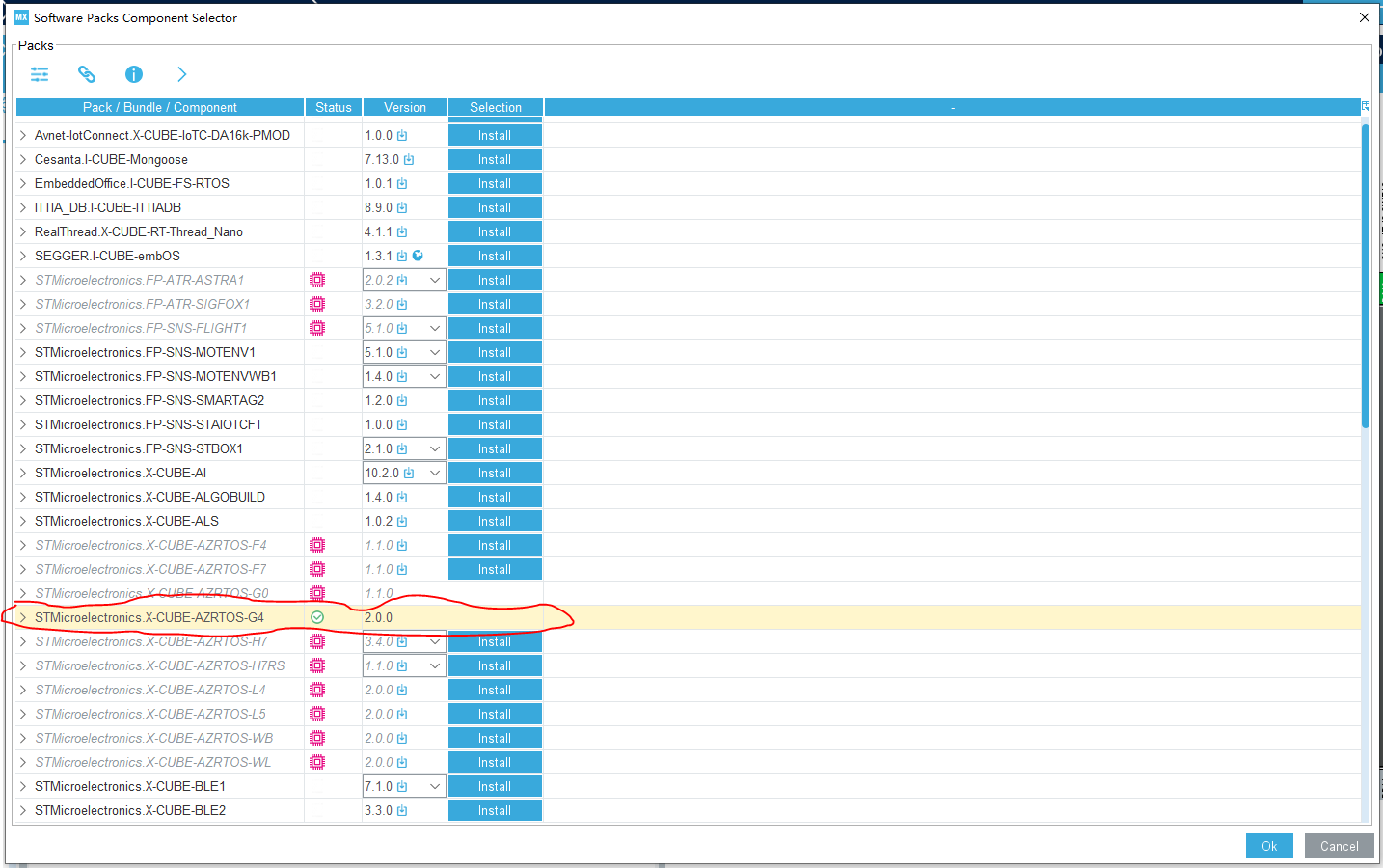Select the ITTIA_DB.I-CUBE-ITTIADB row text
Screen dimensions: 1383x868
(108, 207)
